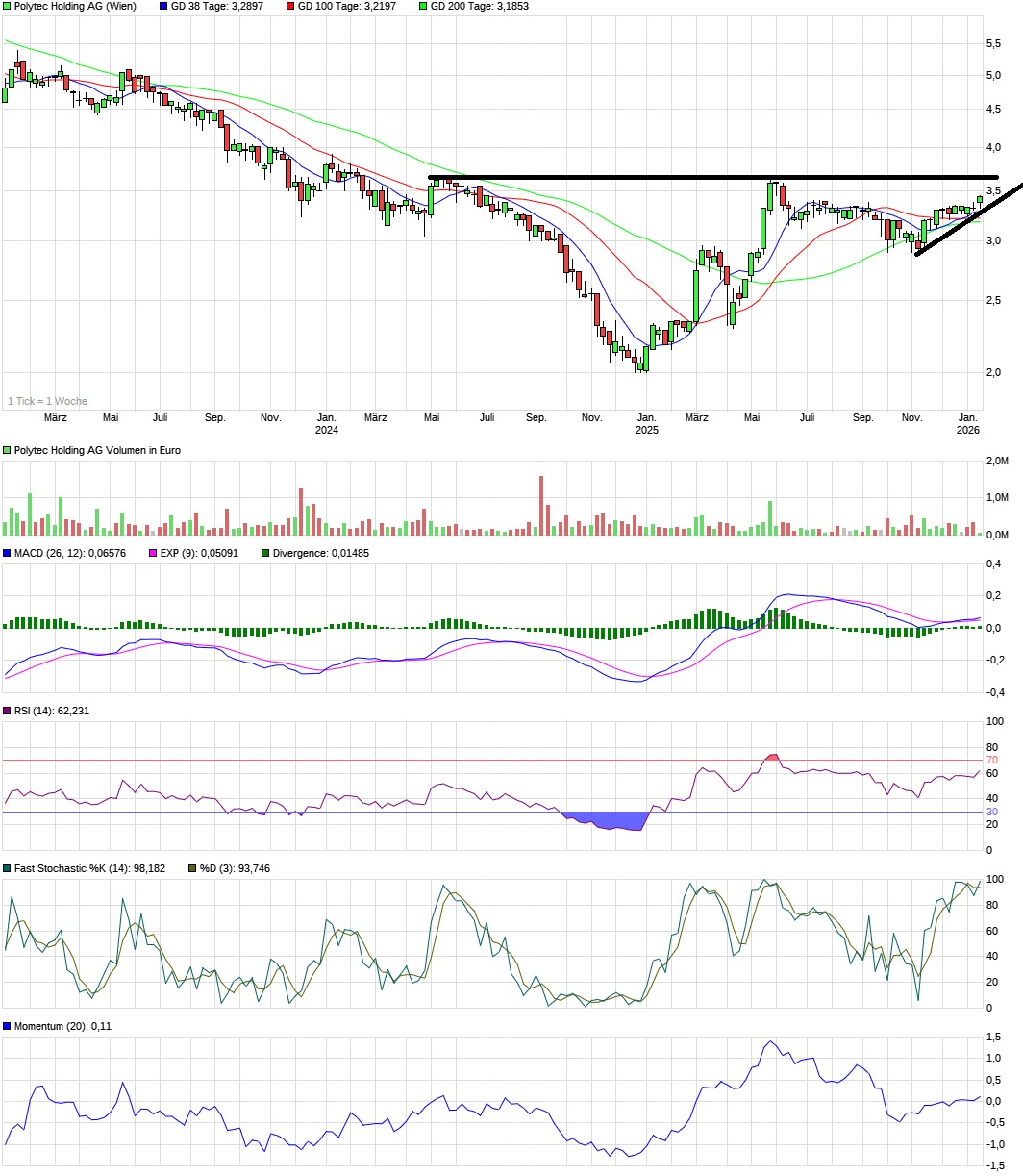Image resolution: width=1023 pixels, height=1176 pixels.
Task: Toggle the Divergence indicator square
Action: [265, 553]
